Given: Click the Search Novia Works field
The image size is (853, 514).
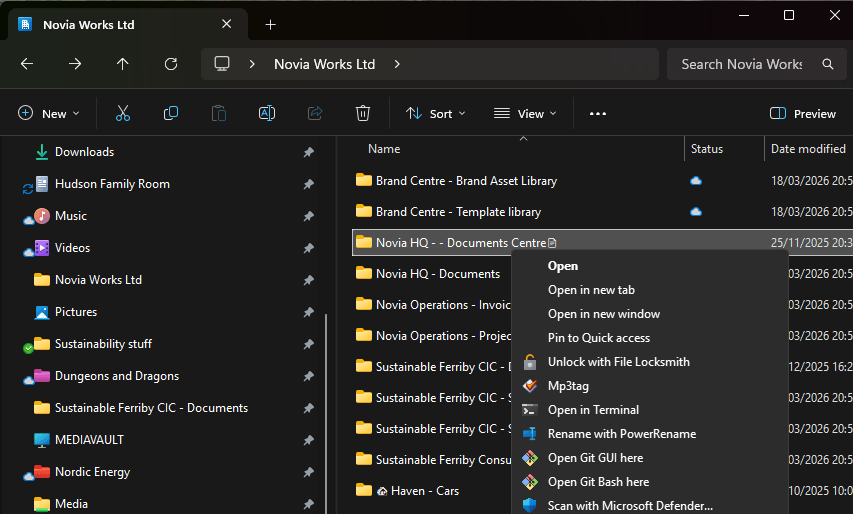Looking at the screenshot, I should click(741, 64).
